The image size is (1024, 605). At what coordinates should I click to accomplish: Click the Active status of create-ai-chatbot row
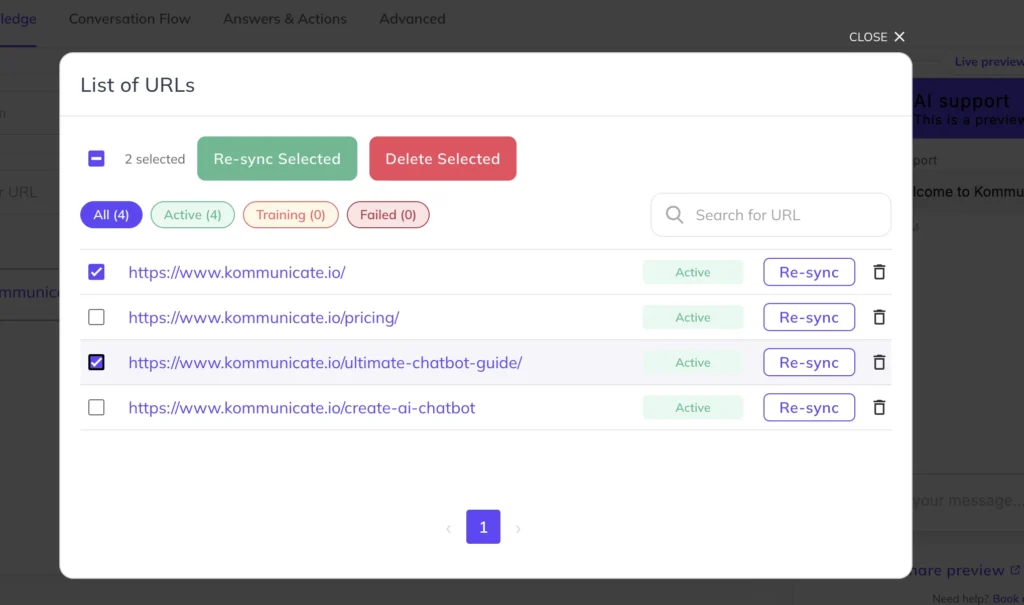point(693,407)
